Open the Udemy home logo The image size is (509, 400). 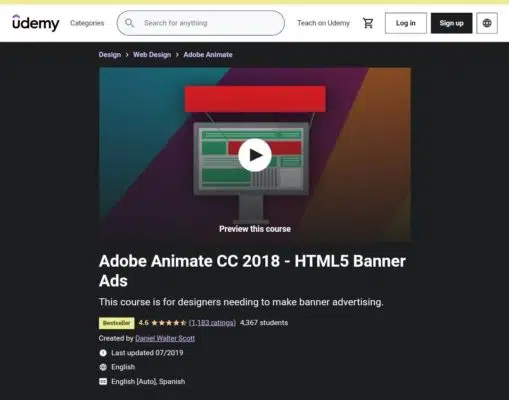(x=36, y=23)
